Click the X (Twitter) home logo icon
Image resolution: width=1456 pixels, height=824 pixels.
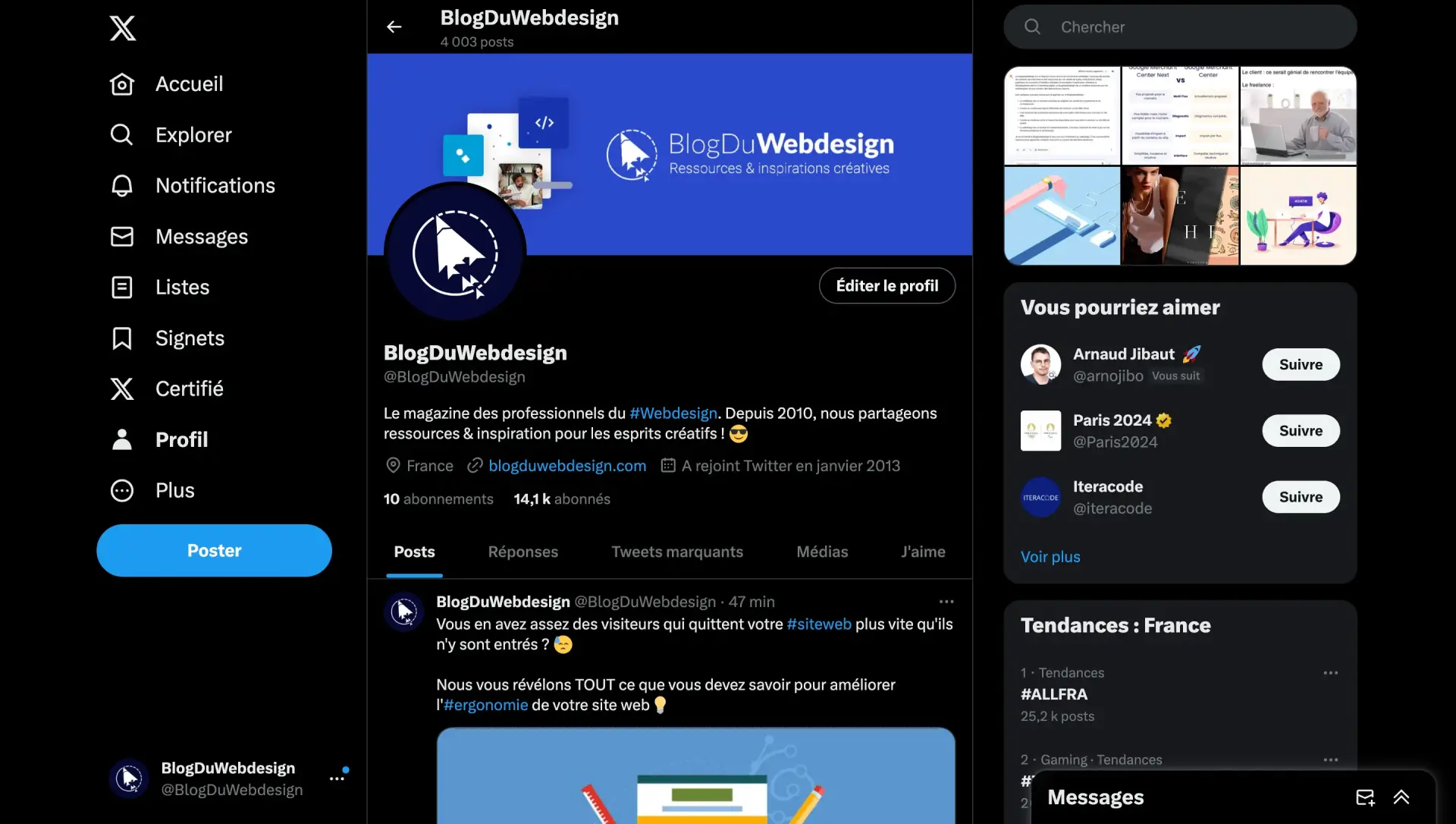(121, 26)
